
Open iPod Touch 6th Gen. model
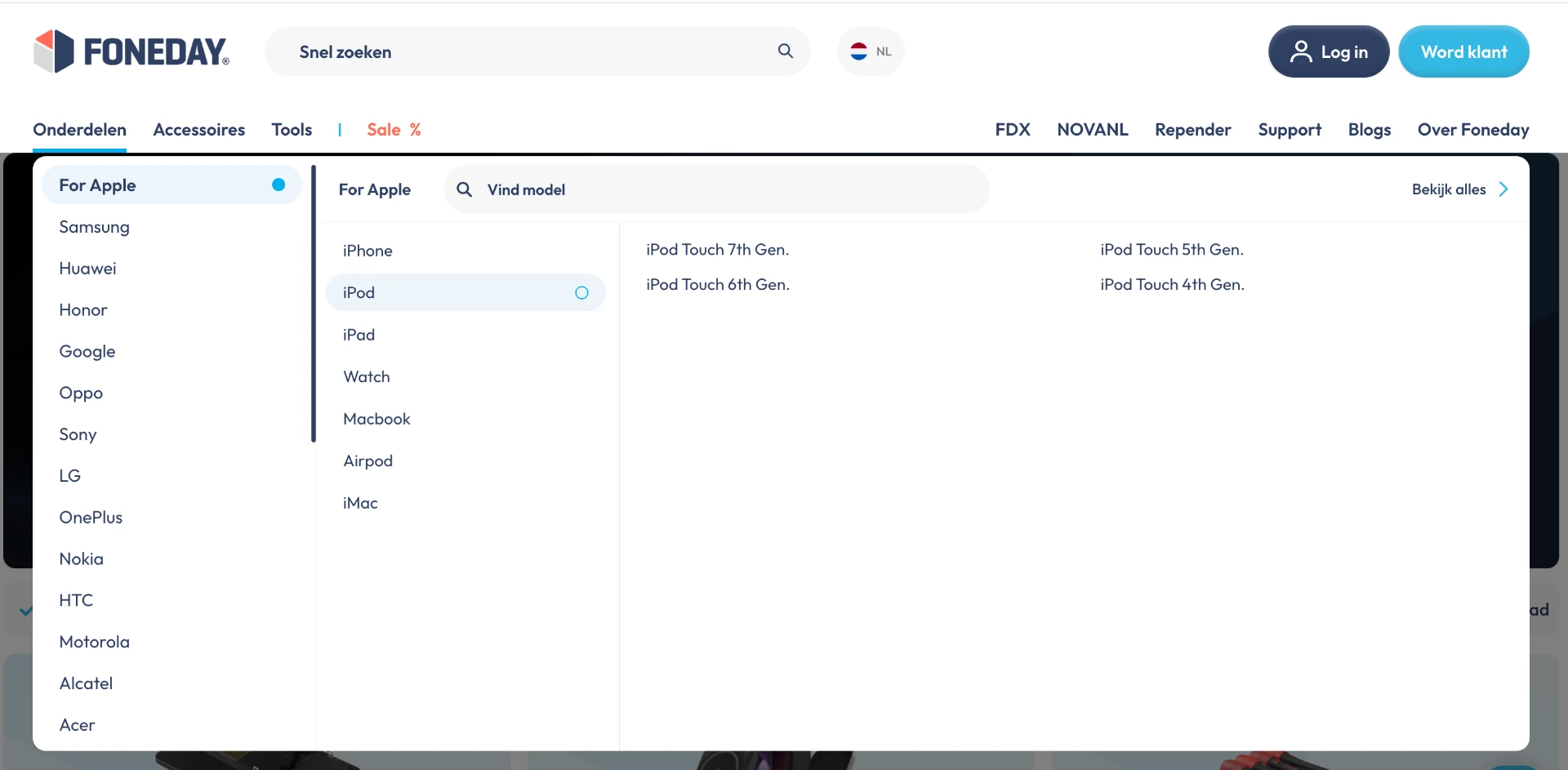pyautogui.click(x=718, y=285)
